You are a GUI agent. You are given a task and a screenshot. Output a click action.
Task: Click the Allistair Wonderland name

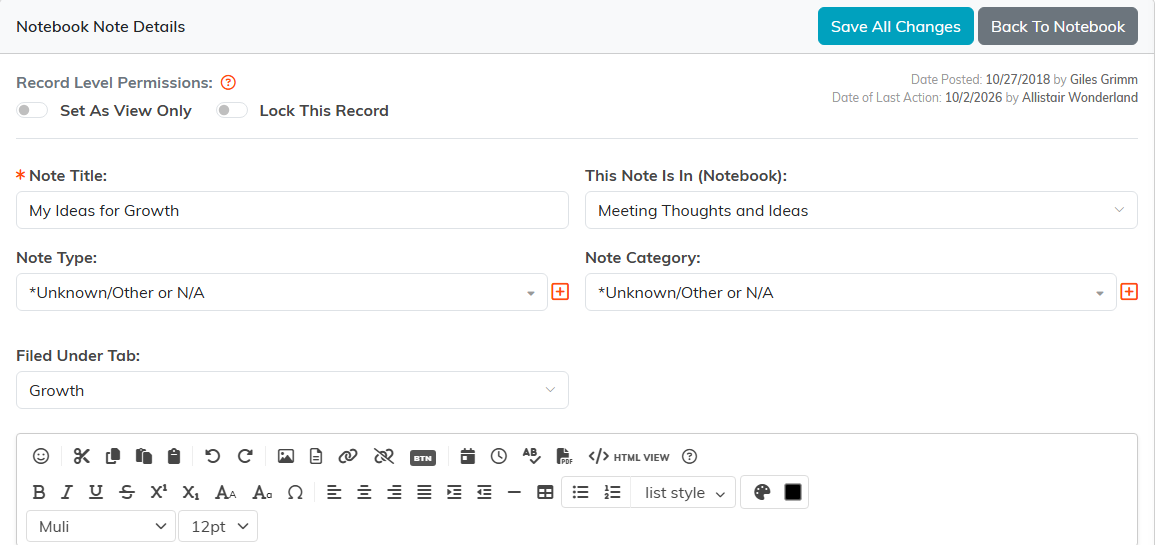(1080, 97)
